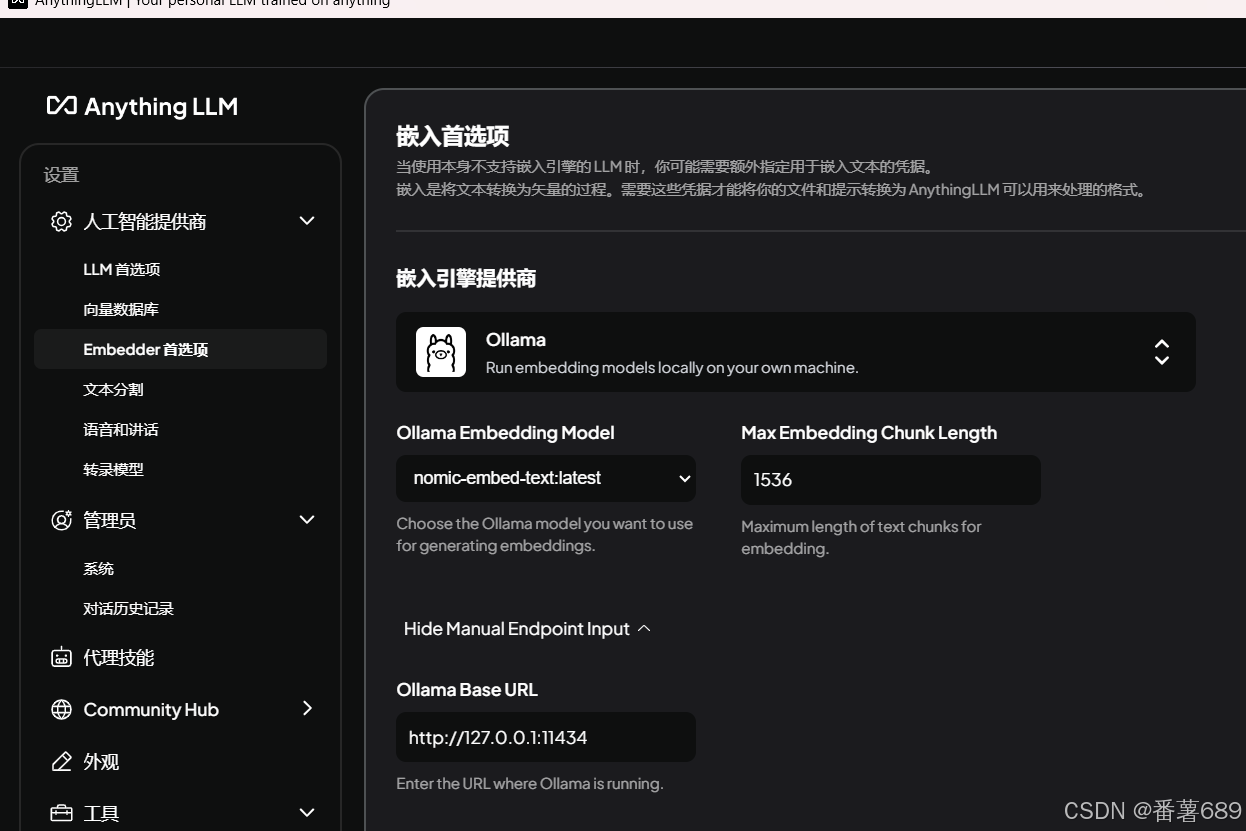Click the Max Embedding Chunk Length field
Viewport: 1246px width, 831px height.
(x=891, y=480)
